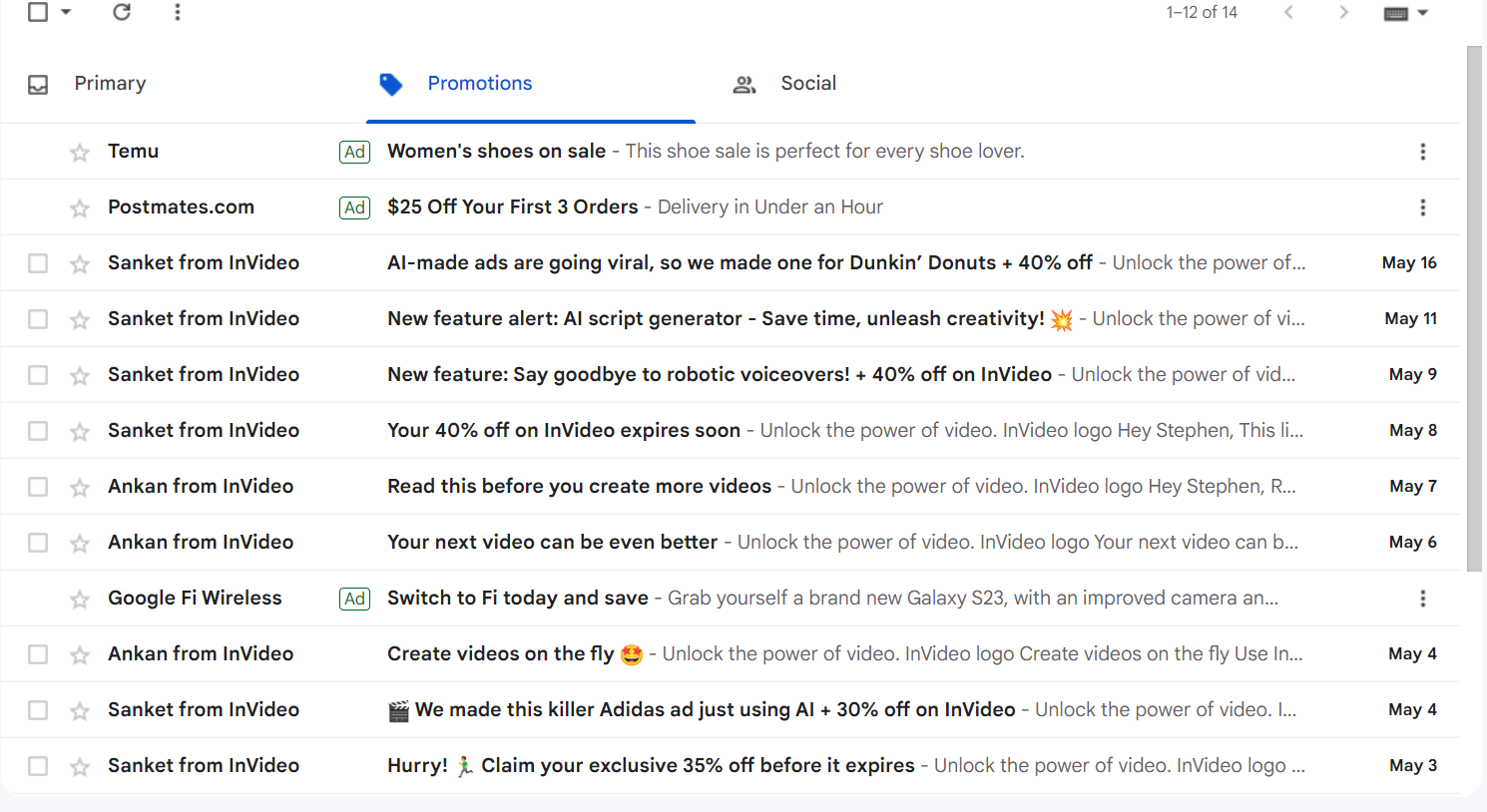Click the May 8 date

click(x=1413, y=430)
